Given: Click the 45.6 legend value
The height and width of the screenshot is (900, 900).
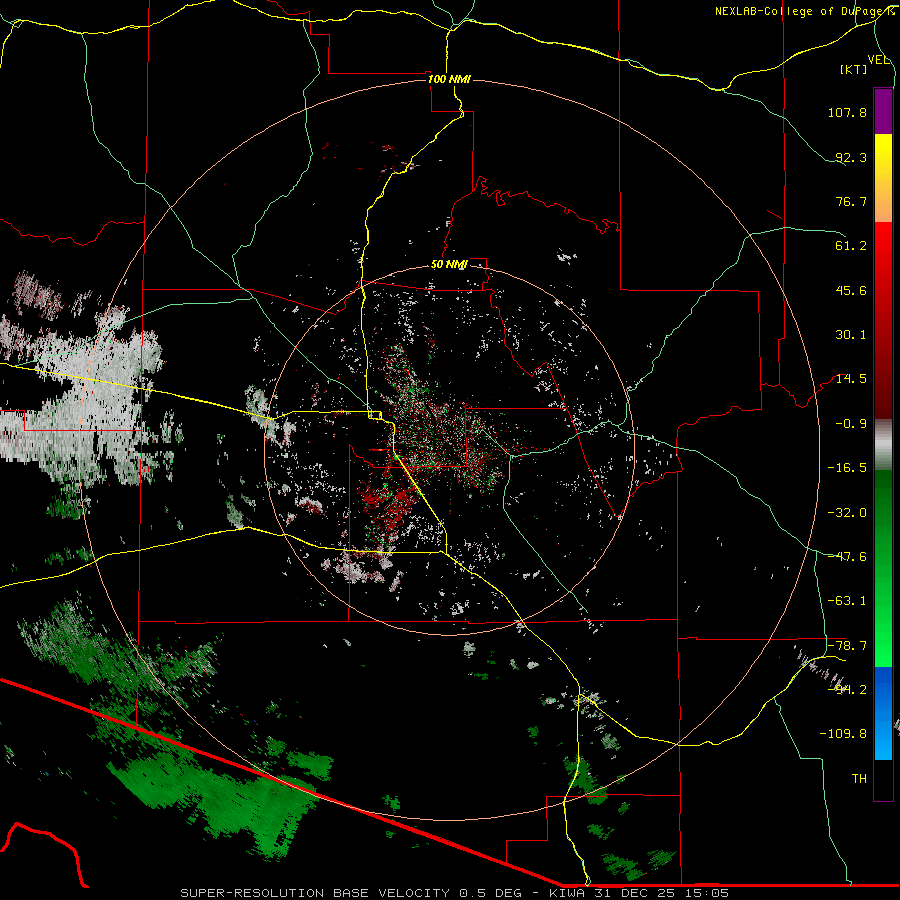Looking at the screenshot, I should [851, 290].
